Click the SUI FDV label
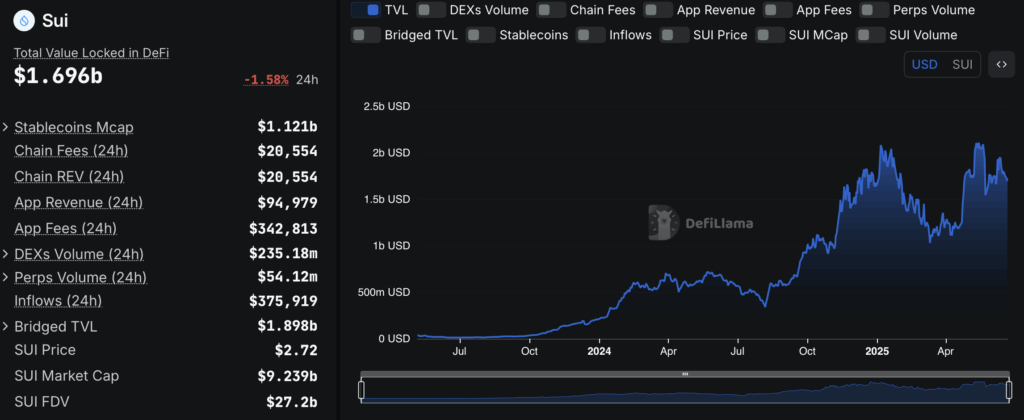The image size is (1024, 420). (x=44, y=402)
